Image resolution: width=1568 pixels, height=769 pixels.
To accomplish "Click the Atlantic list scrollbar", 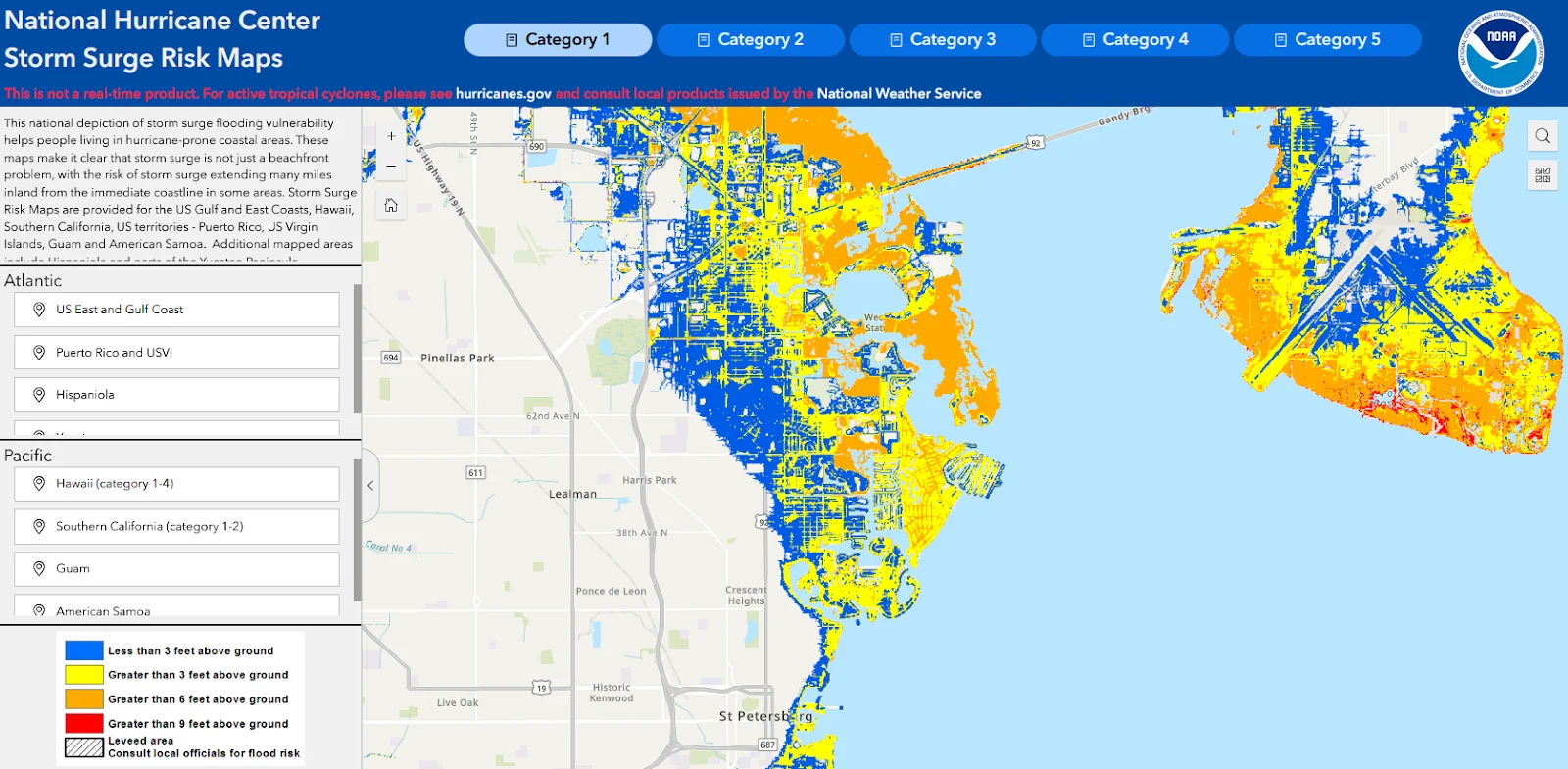I will (x=357, y=349).
